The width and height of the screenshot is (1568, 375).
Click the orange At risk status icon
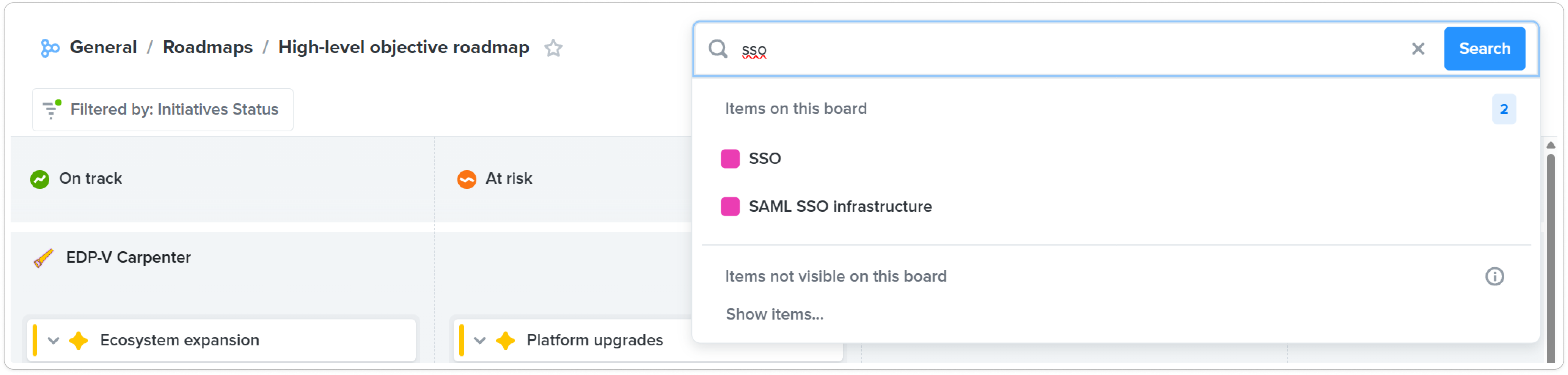[467, 180]
